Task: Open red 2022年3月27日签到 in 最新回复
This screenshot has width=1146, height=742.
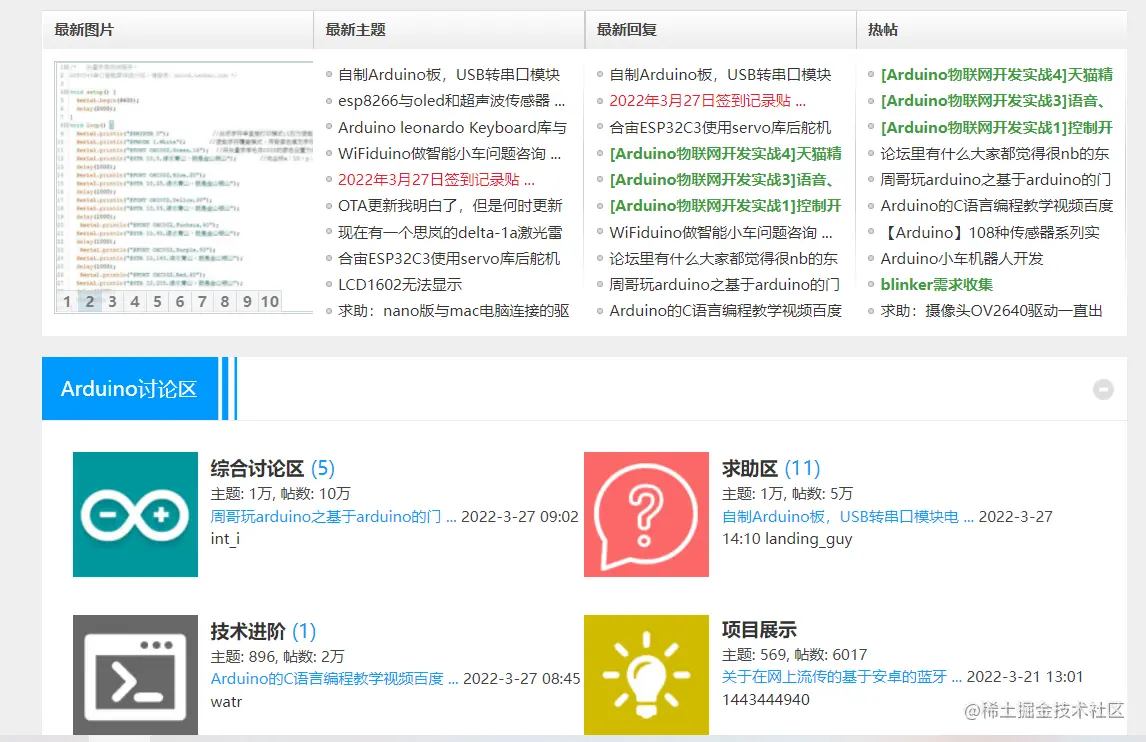Action: tap(707, 101)
